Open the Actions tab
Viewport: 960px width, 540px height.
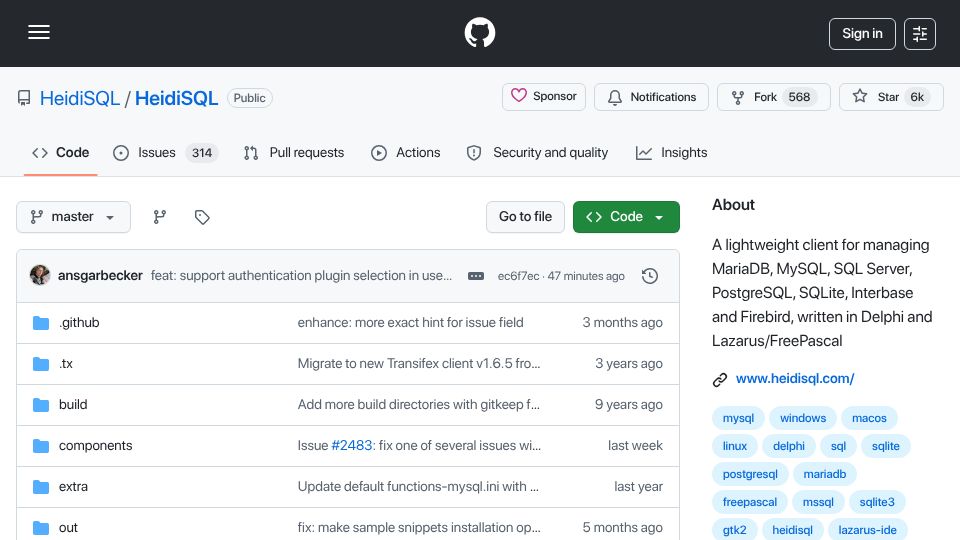405,152
